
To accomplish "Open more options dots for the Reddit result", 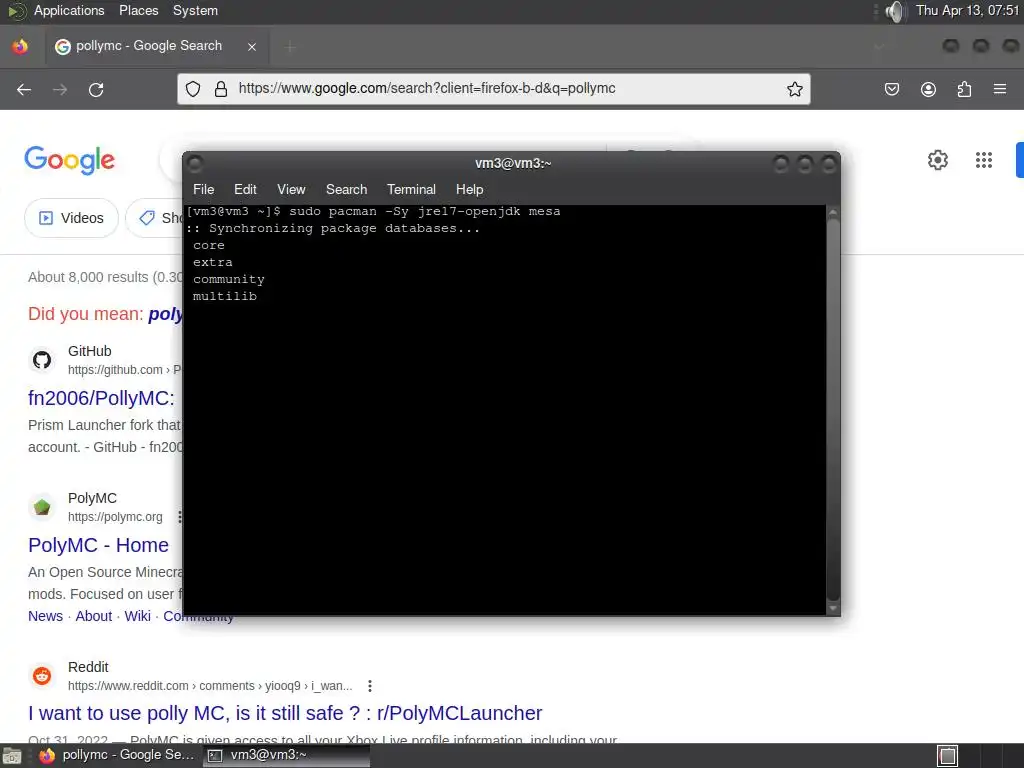I will pyautogui.click(x=370, y=686).
